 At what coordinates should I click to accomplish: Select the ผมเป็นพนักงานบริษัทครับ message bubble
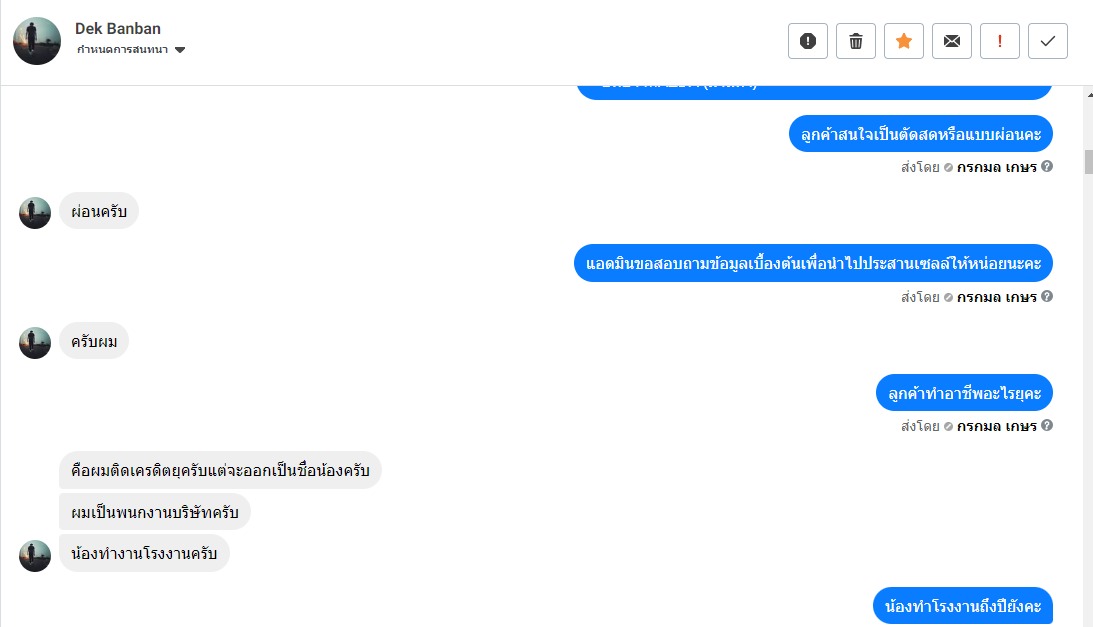pos(154,512)
